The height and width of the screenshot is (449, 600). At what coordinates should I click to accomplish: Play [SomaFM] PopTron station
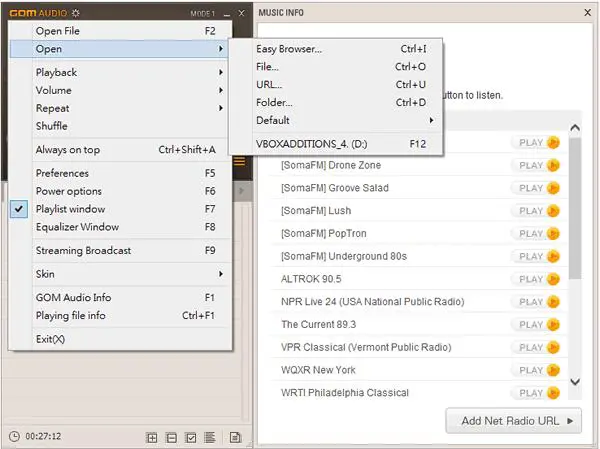[x=535, y=233]
